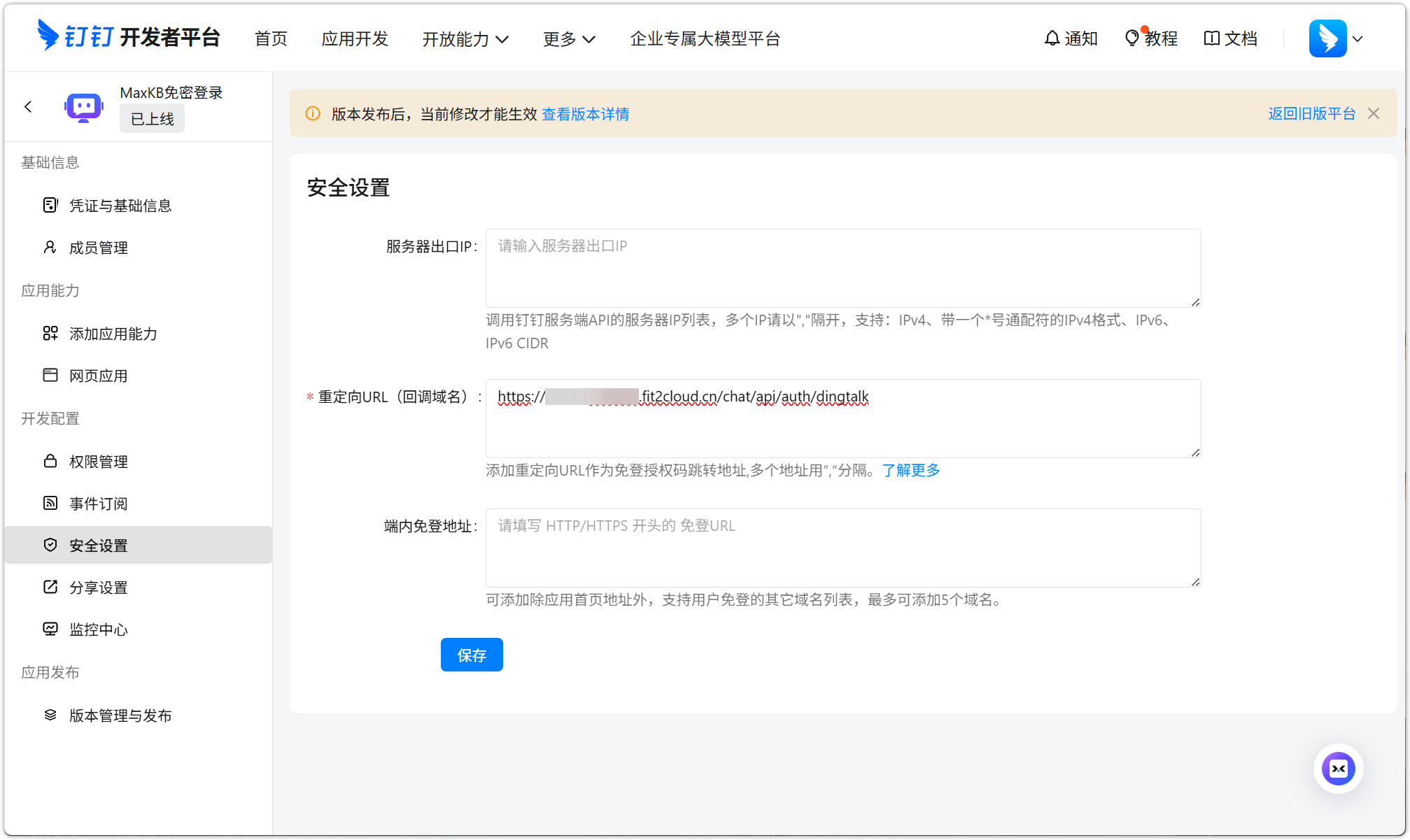Open notifications via the bell icon
The height and width of the screenshot is (840, 1410).
tap(1052, 38)
